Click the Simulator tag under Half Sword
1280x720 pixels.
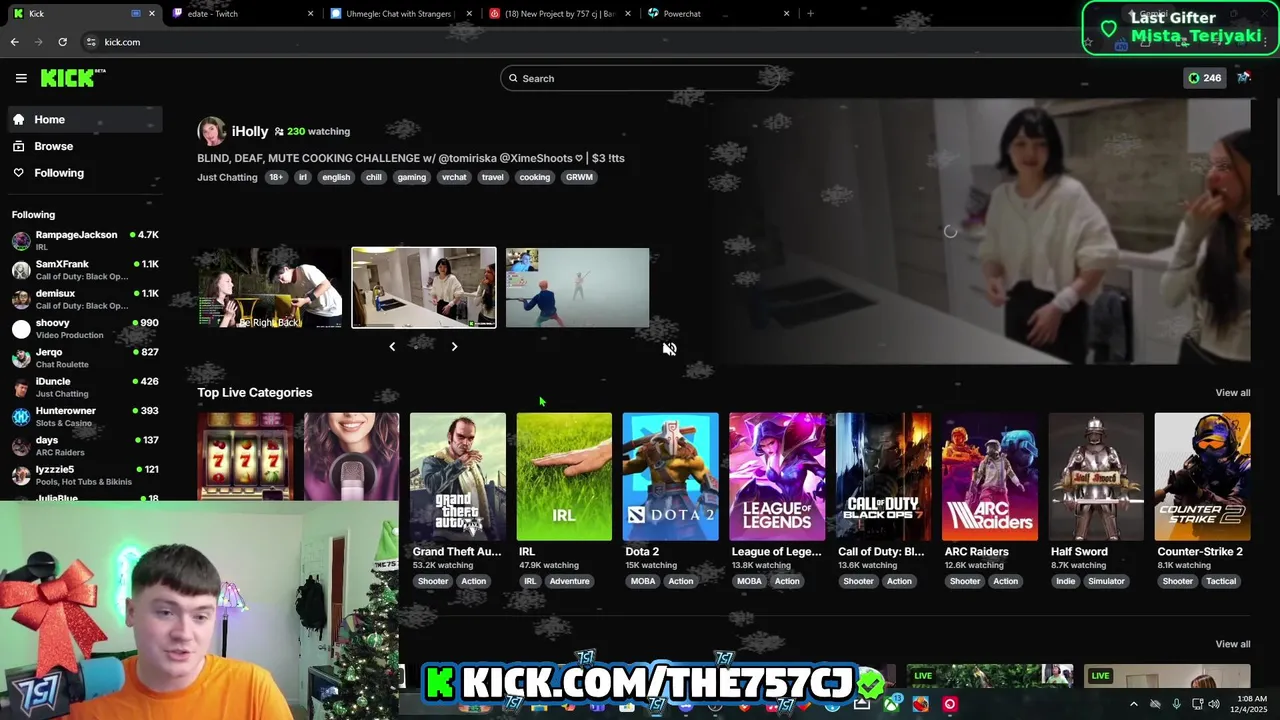coord(1106,581)
